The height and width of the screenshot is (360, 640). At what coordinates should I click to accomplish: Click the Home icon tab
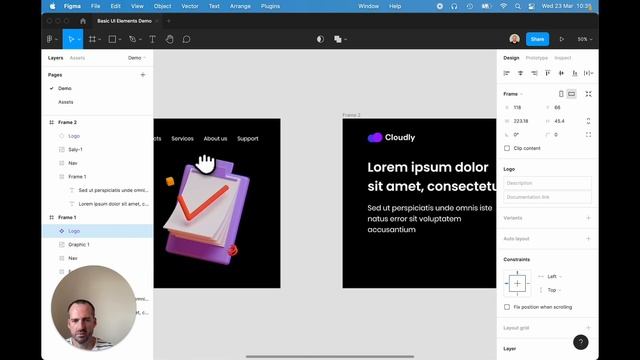[83, 21]
